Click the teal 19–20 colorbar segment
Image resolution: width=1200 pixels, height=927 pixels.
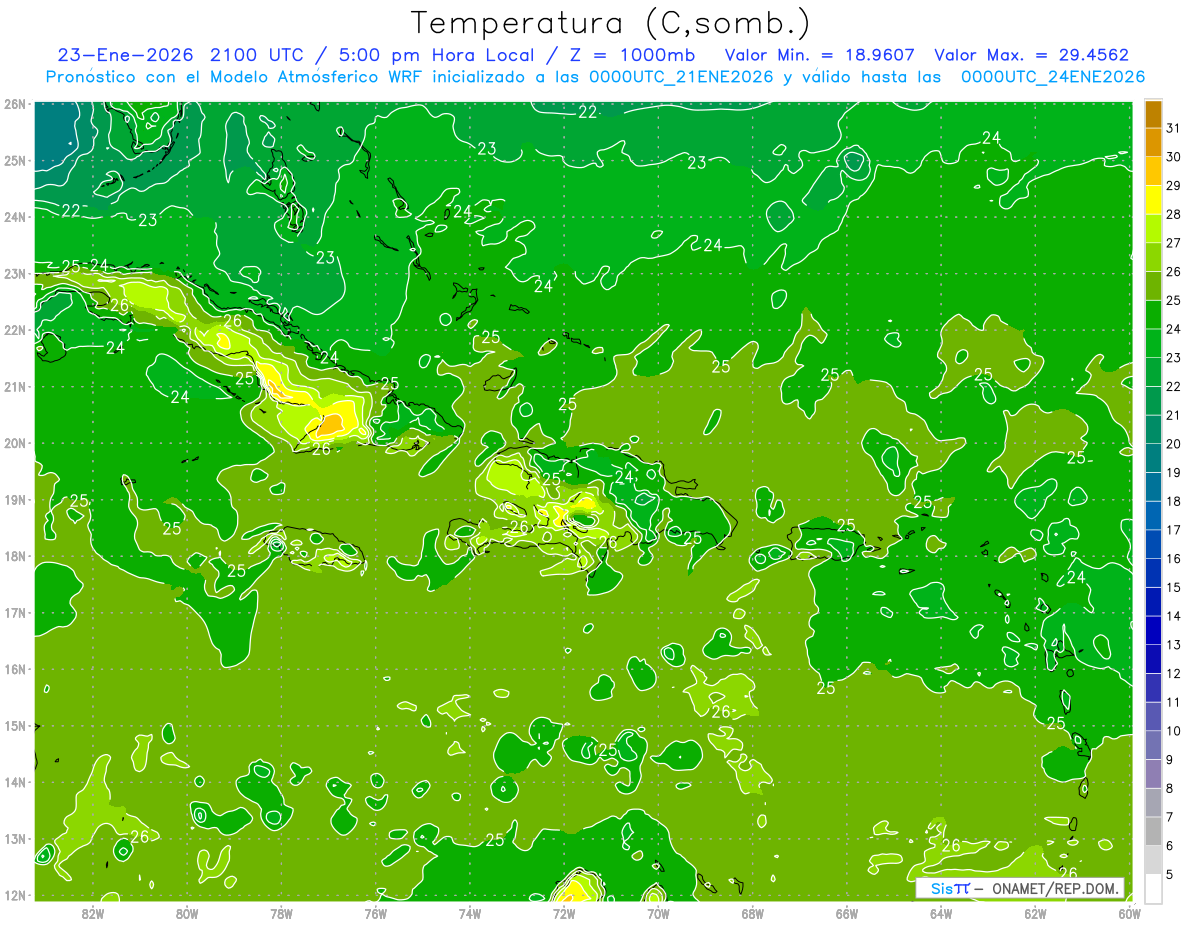(1153, 458)
